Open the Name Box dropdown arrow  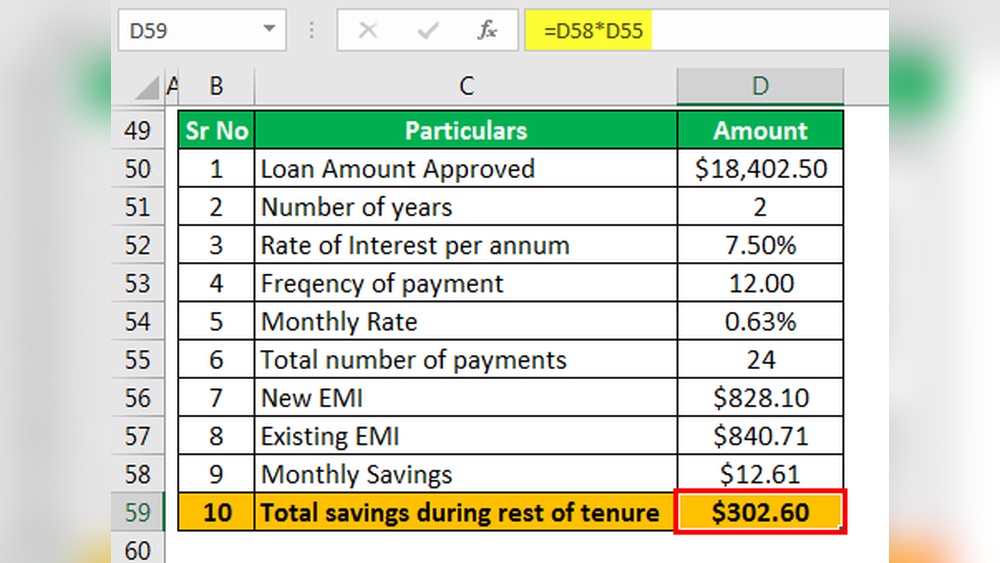tap(269, 29)
